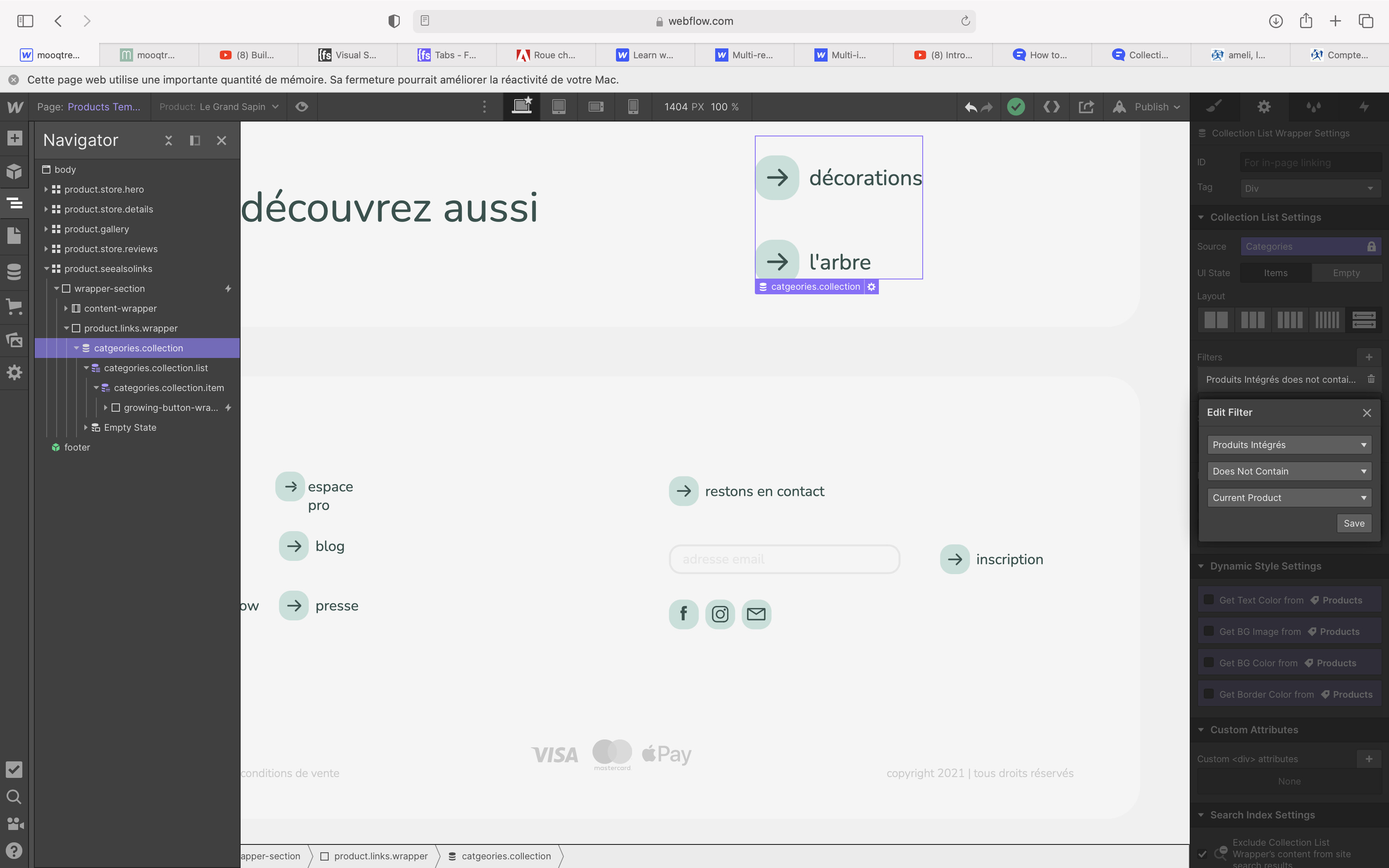Click the Pages panel icon
Screen dimensions: 1389x868
pos(14,235)
